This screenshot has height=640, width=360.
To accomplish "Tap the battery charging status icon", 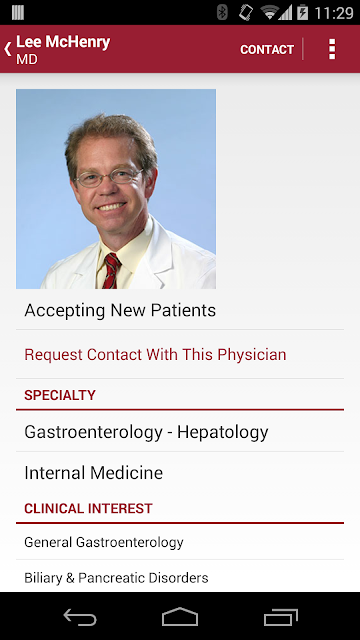I will [302, 12].
